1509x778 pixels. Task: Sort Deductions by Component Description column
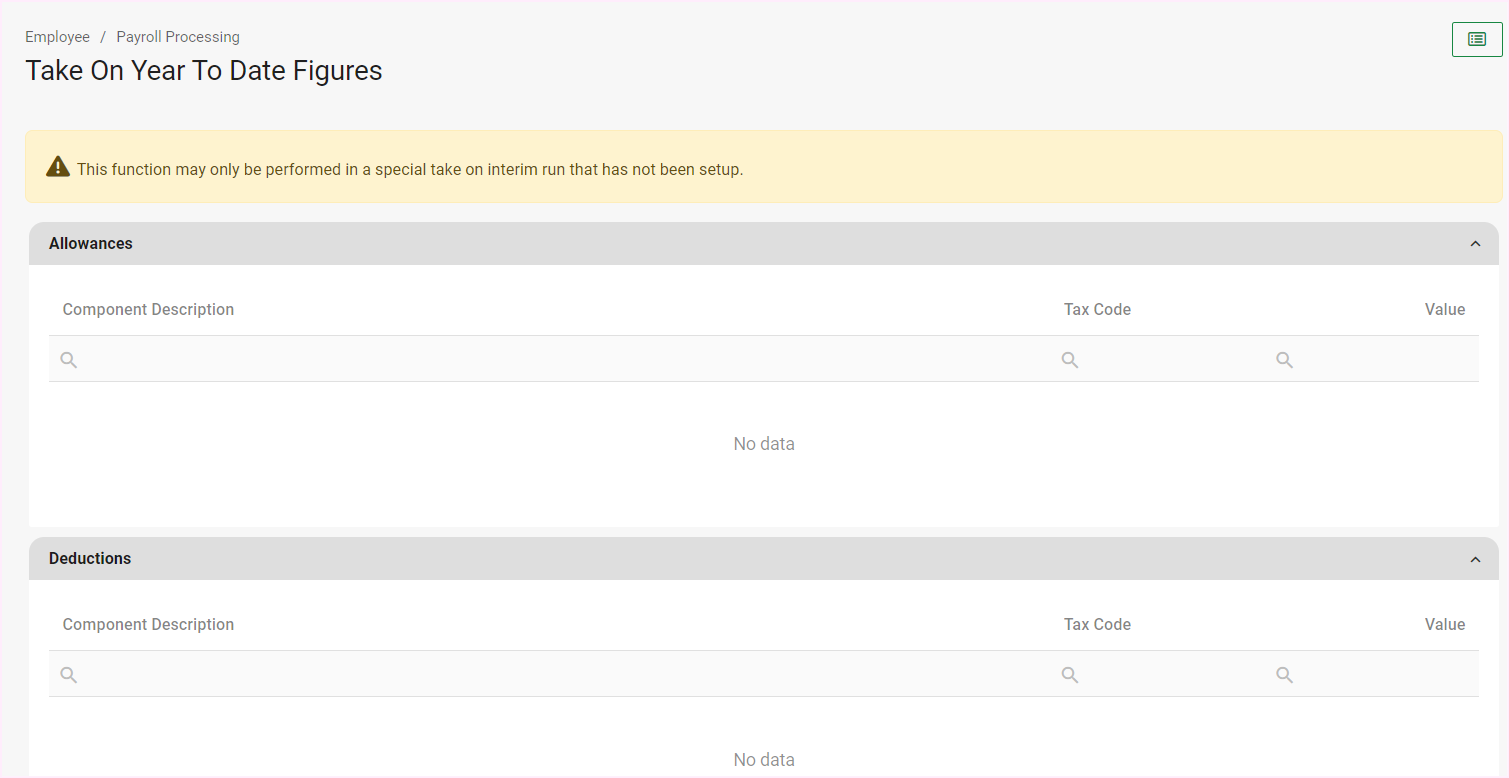point(148,625)
